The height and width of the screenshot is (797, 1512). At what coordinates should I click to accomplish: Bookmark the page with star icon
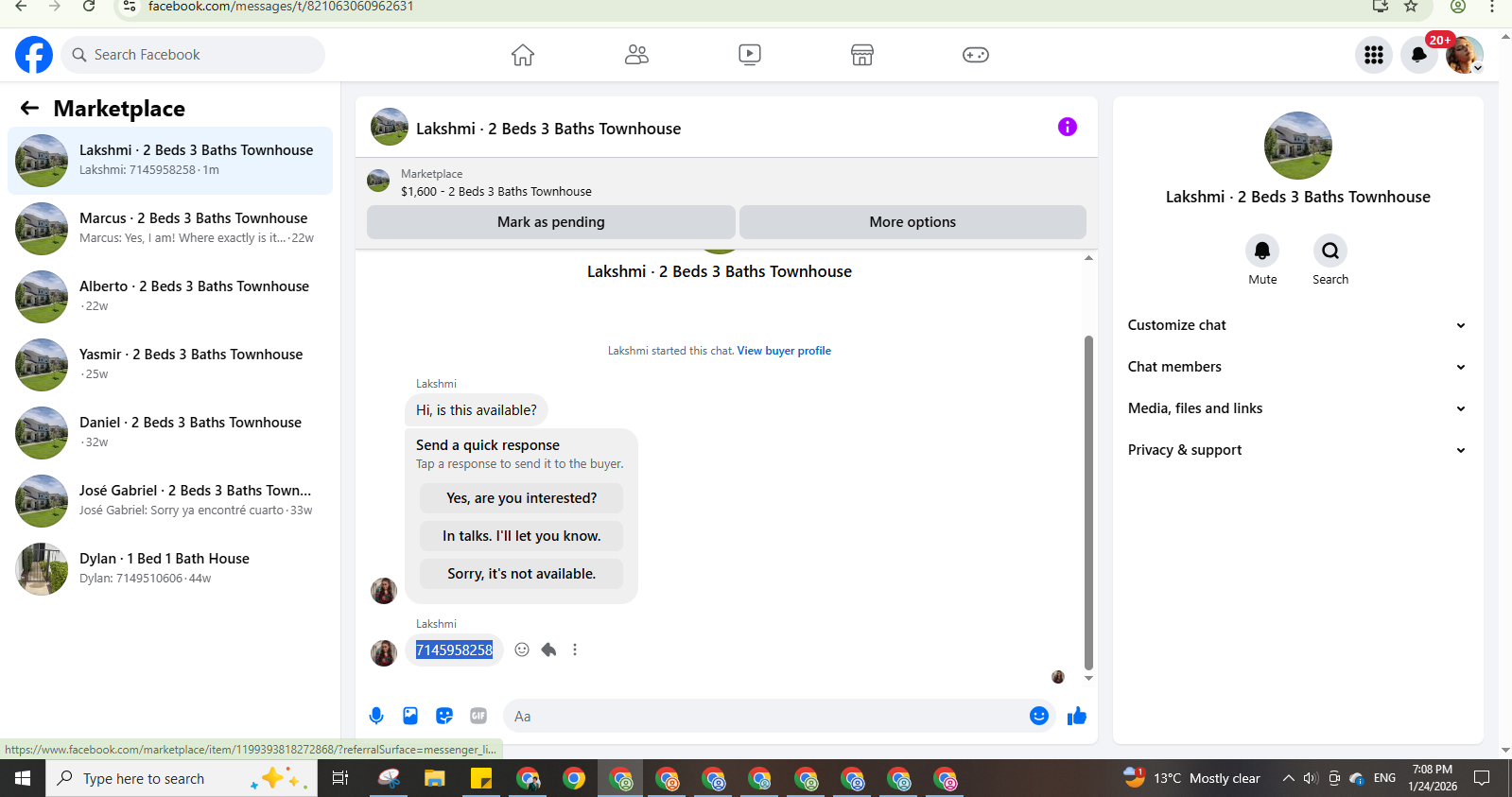1411,7
